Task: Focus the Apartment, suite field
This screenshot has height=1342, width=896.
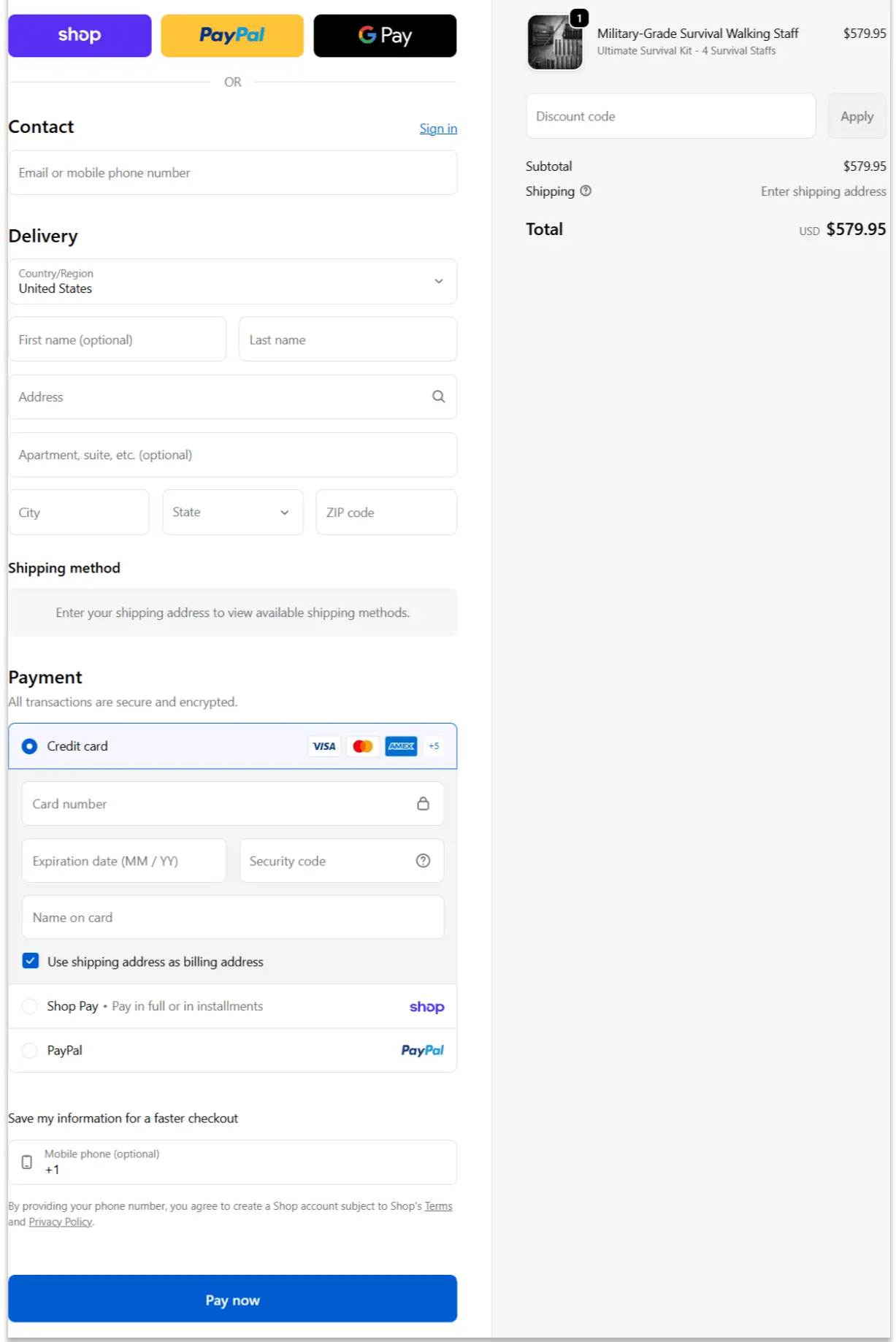Action: (x=233, y=454)
